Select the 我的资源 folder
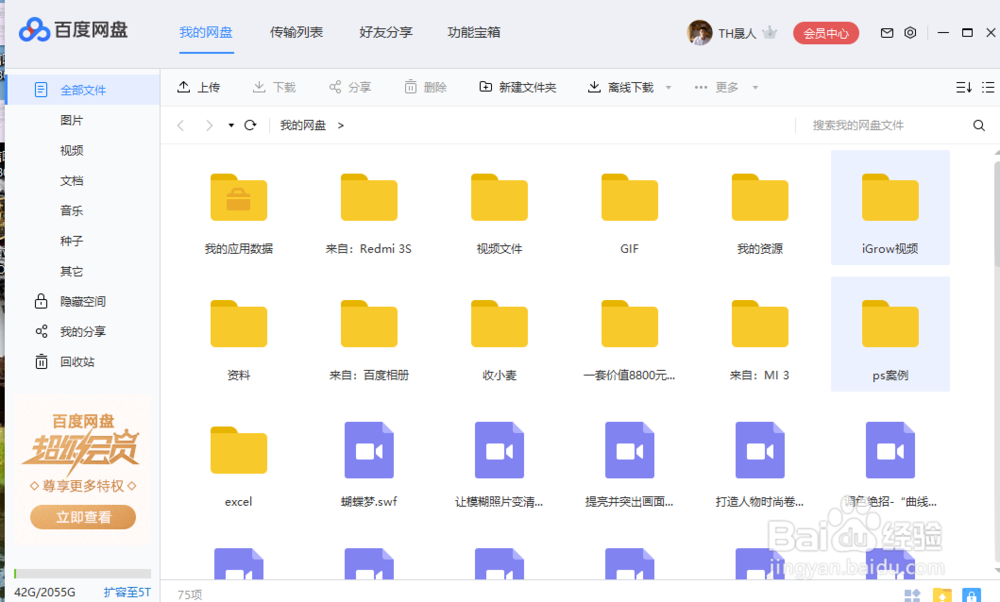Viewport: 1000px width, 602px height. [760, 214]
